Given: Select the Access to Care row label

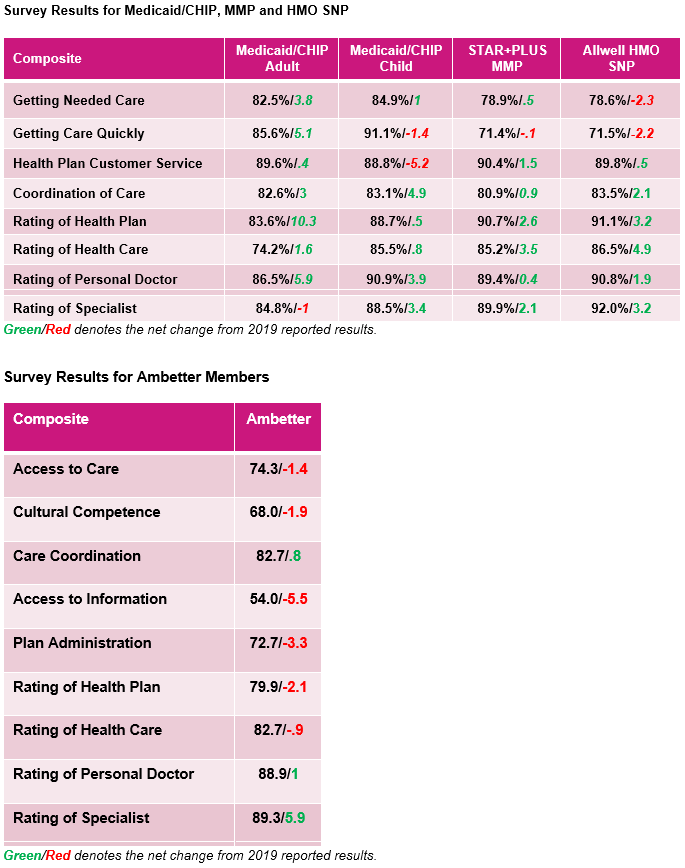Looking at the screenshot, I should click(x=66, y=469).
